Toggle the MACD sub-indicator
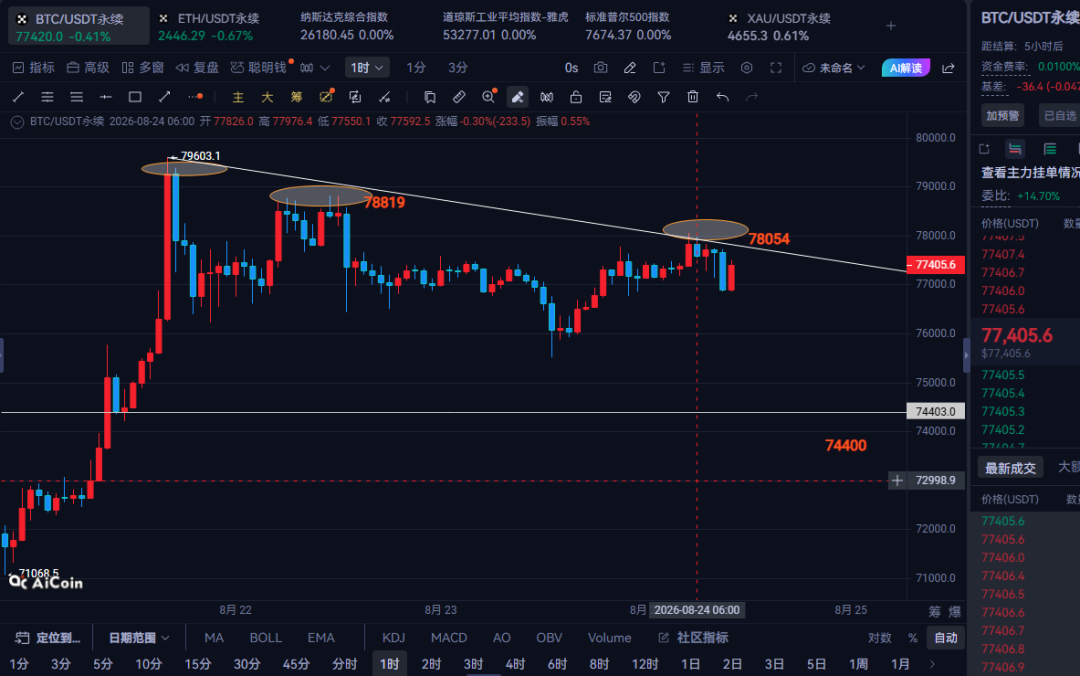Screen dimensions: 1080x676 [x=449, y=637]
